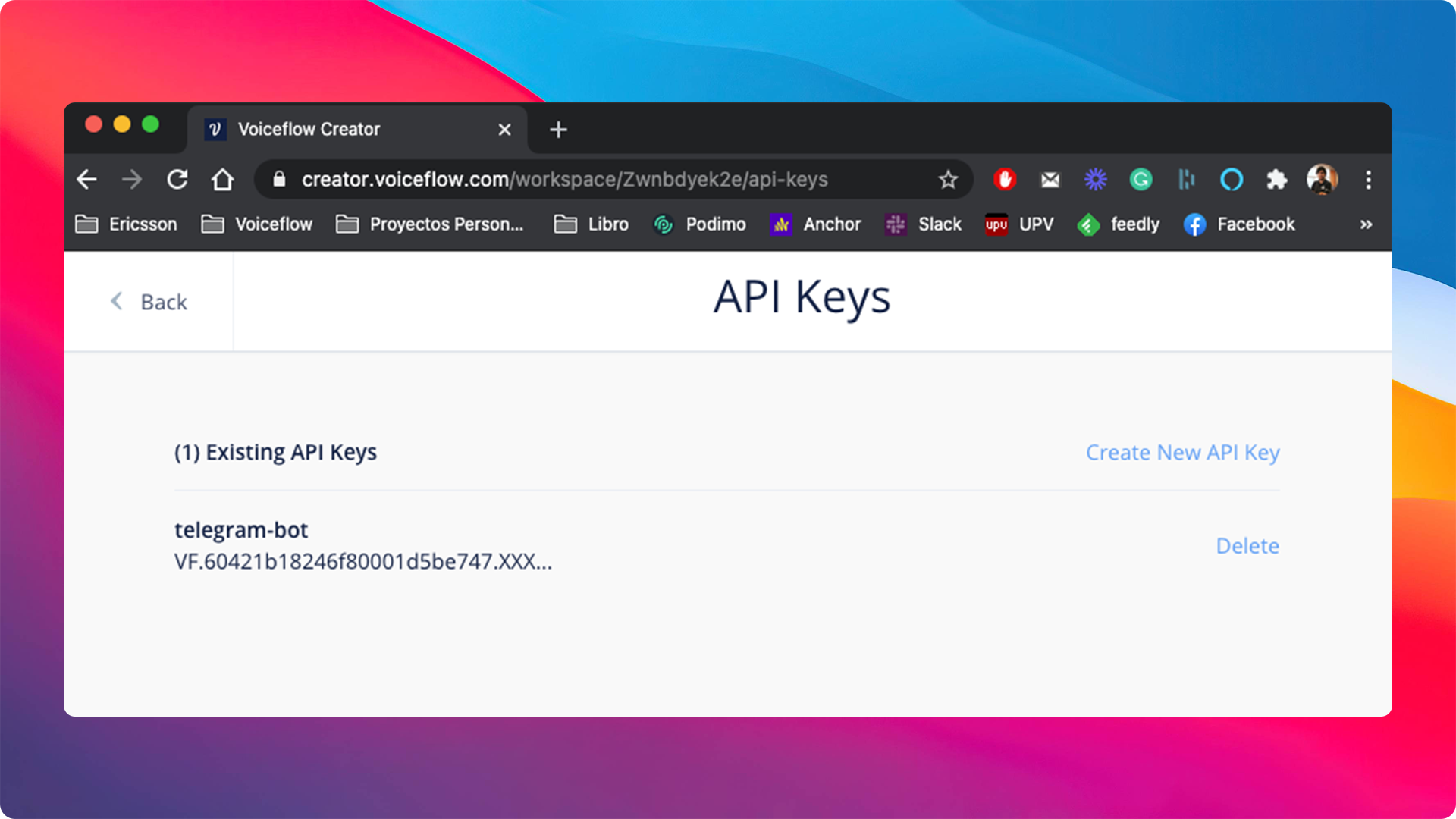The height and width of the screenshot is (819, 1456).
Task: Open the AdBlock extension icon
Action: [x=1004, y=180]
